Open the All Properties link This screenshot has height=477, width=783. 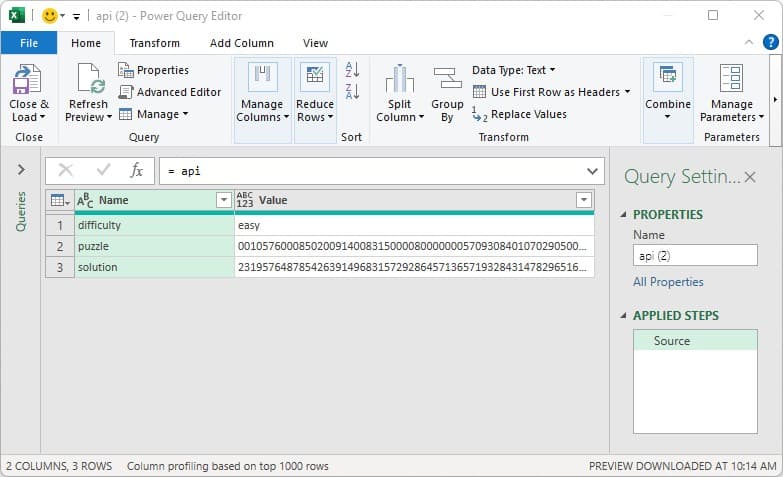(668, 282)
